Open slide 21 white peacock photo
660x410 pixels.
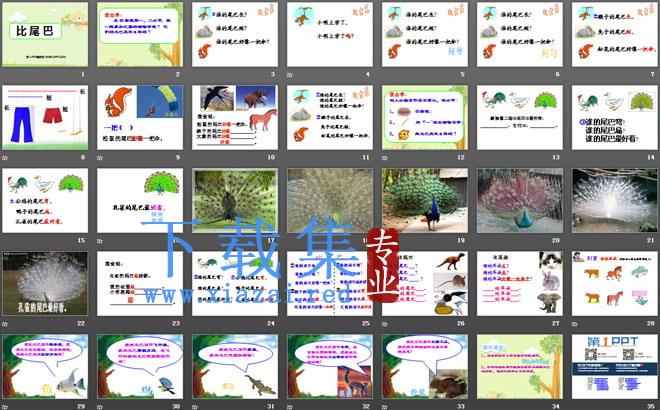[615, 201]
